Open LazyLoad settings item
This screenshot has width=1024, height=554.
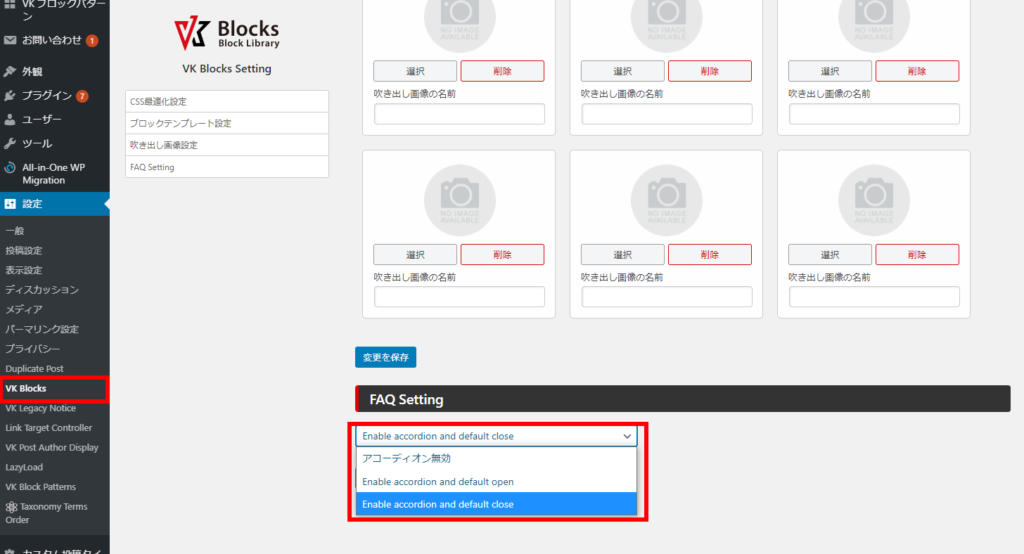24,467
